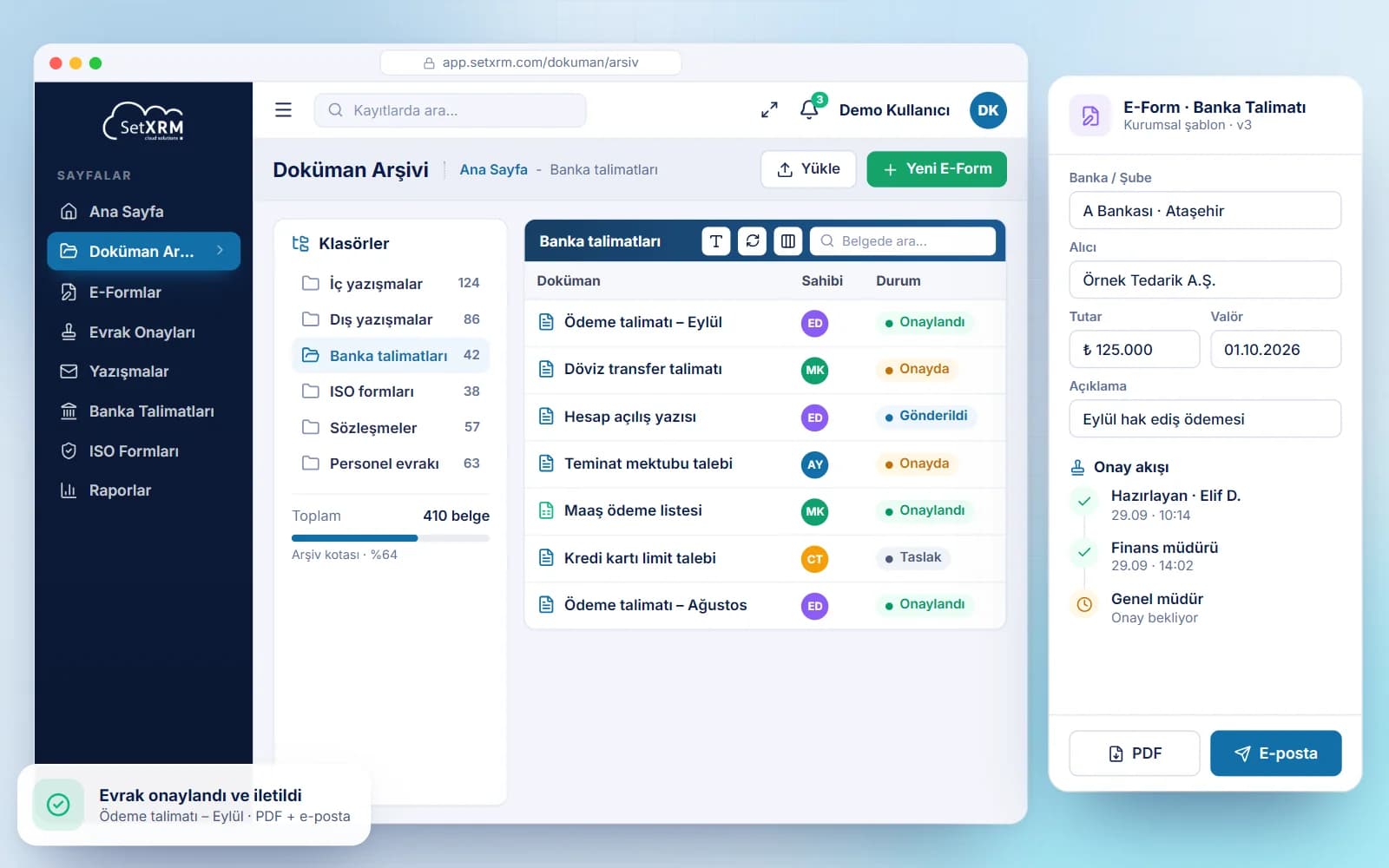The image size is (1389, 868).
Task: Edit the Banka / Şube field
Action: (x=1205, y=211)
